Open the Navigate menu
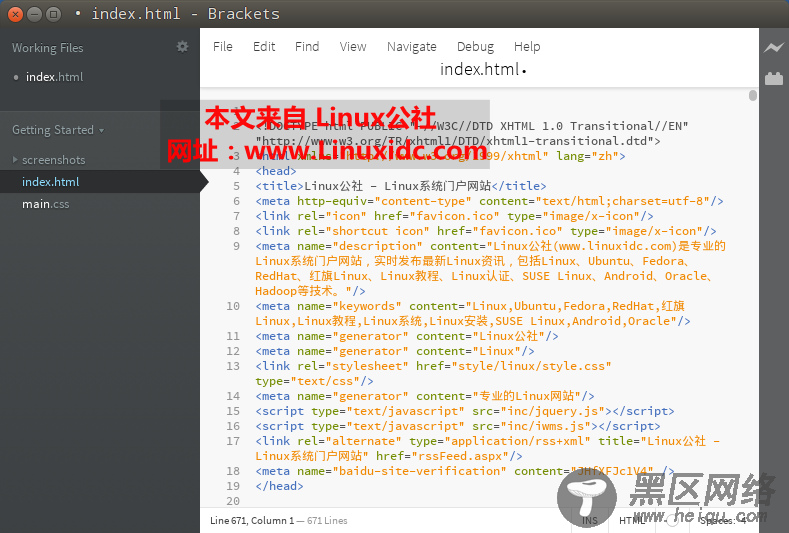 (412, 46)
